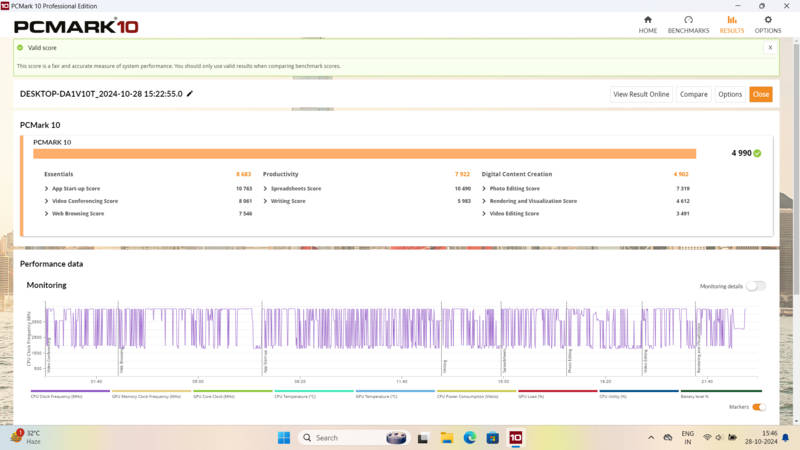Click the taskbar Search box
800x450 pixels.
[354, 438]
